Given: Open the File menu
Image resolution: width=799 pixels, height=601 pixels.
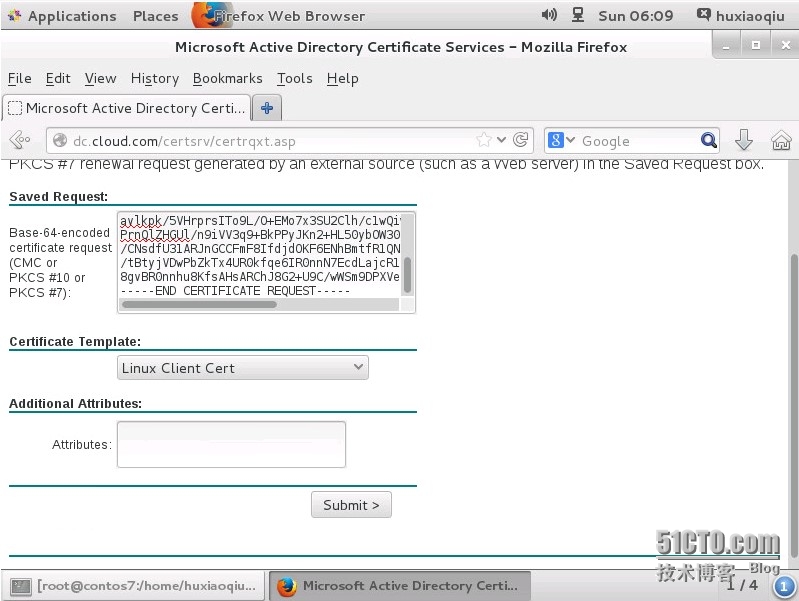Looking at the screenshot, I should pos(20,79).
